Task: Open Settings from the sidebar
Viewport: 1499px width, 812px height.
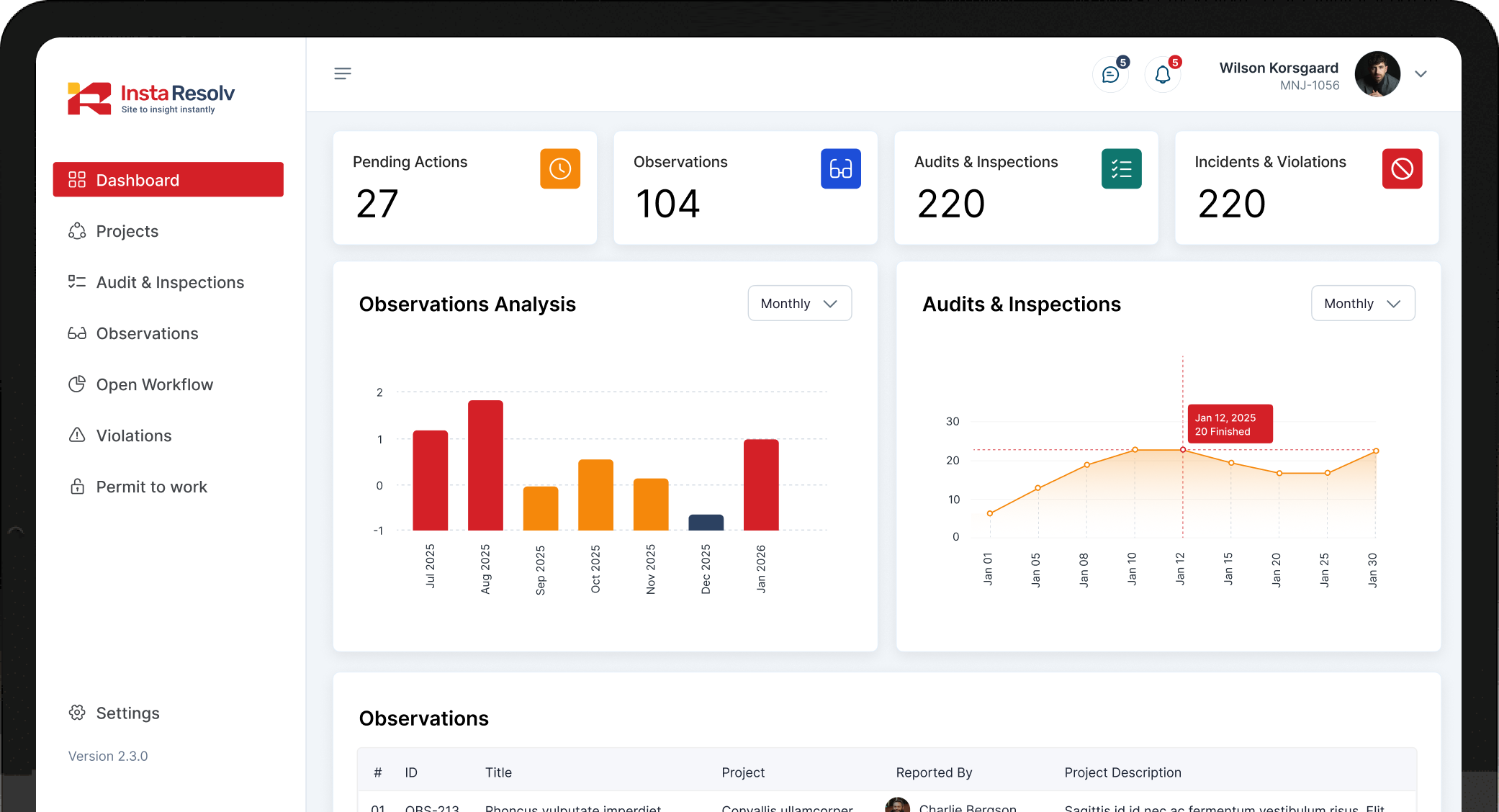Action: (127, 713)
